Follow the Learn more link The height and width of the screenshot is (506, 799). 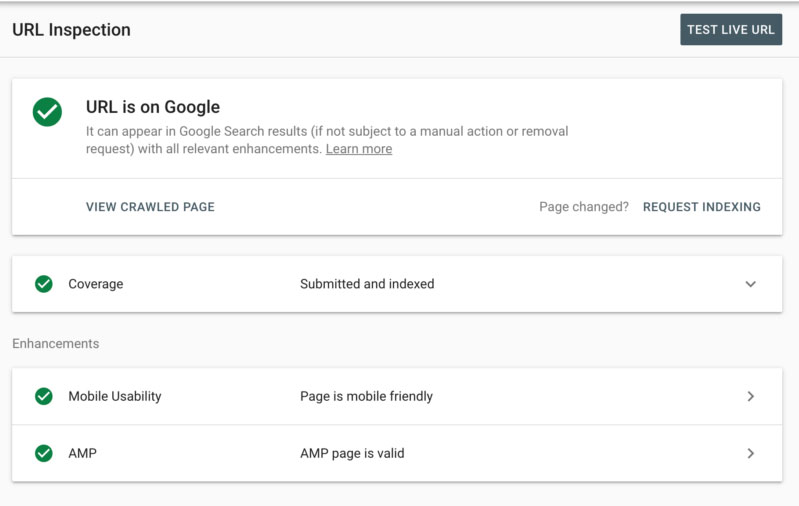[x=358, y=149]
